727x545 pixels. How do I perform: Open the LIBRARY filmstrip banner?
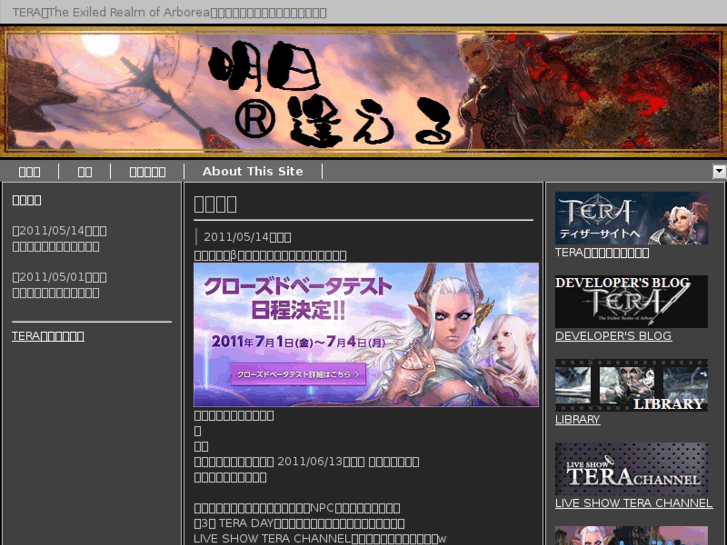point(631,385)
